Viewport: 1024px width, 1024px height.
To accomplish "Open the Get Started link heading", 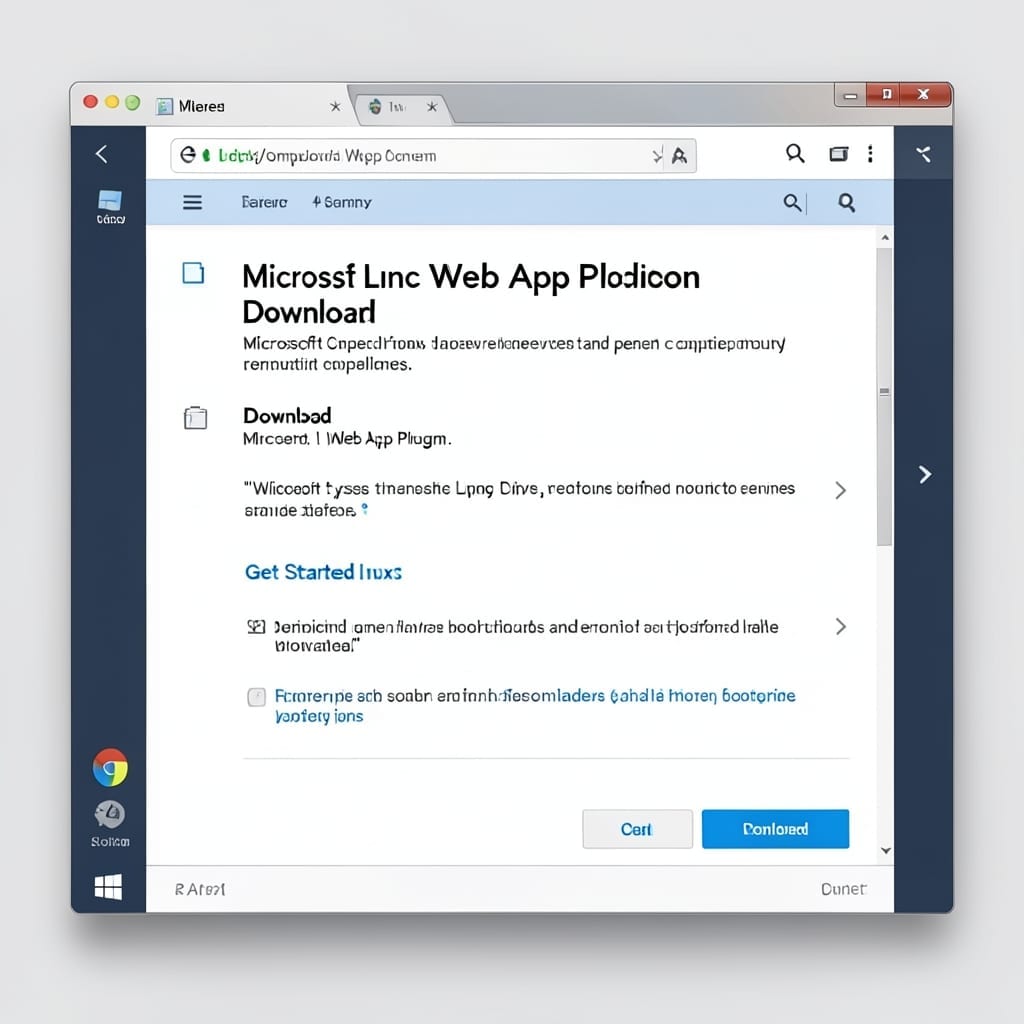I will (323, 572).
